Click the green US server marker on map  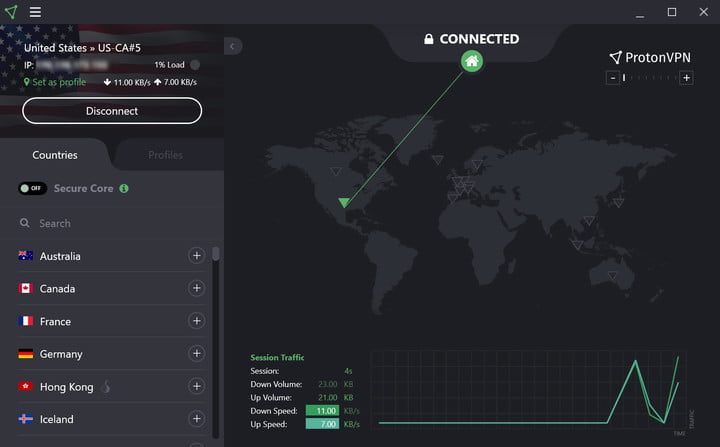pyautogui.click(x=344, y=203)
